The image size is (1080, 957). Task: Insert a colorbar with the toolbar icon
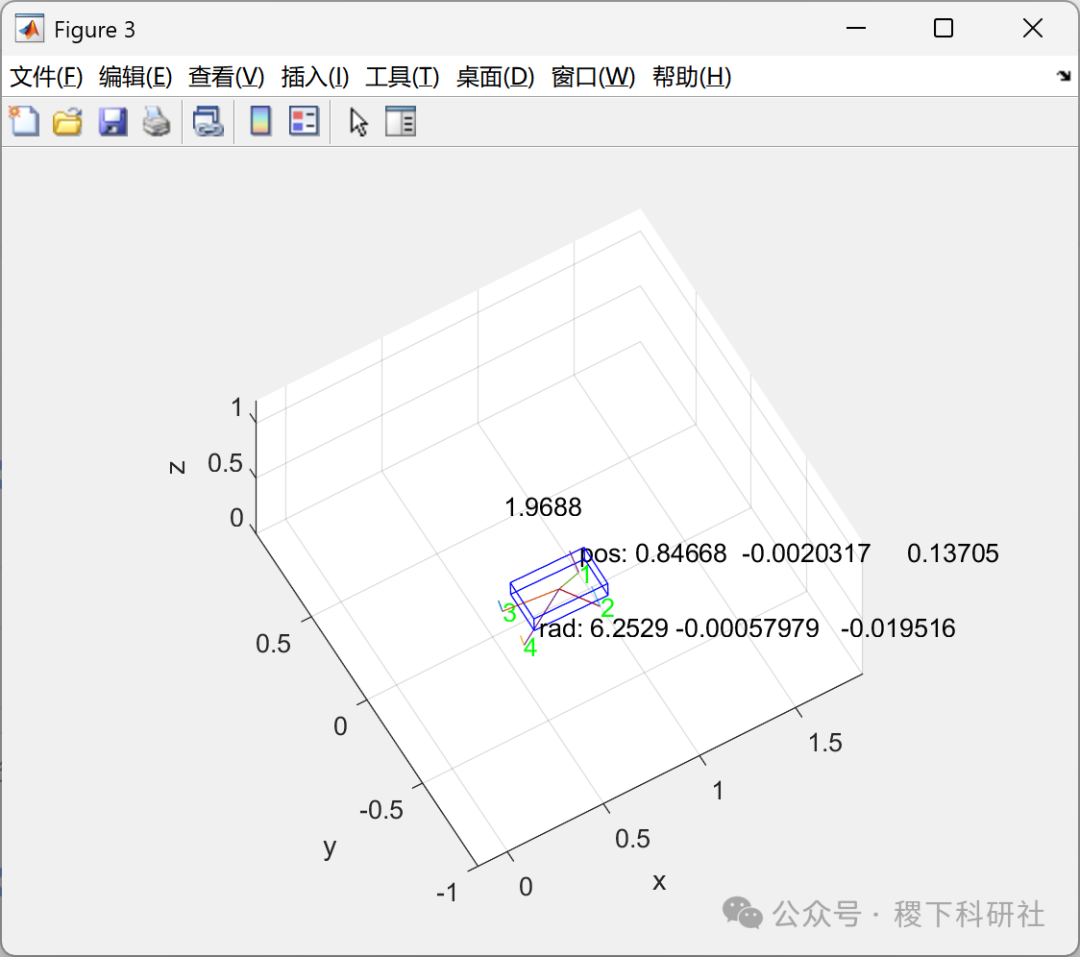coord(260,121)
